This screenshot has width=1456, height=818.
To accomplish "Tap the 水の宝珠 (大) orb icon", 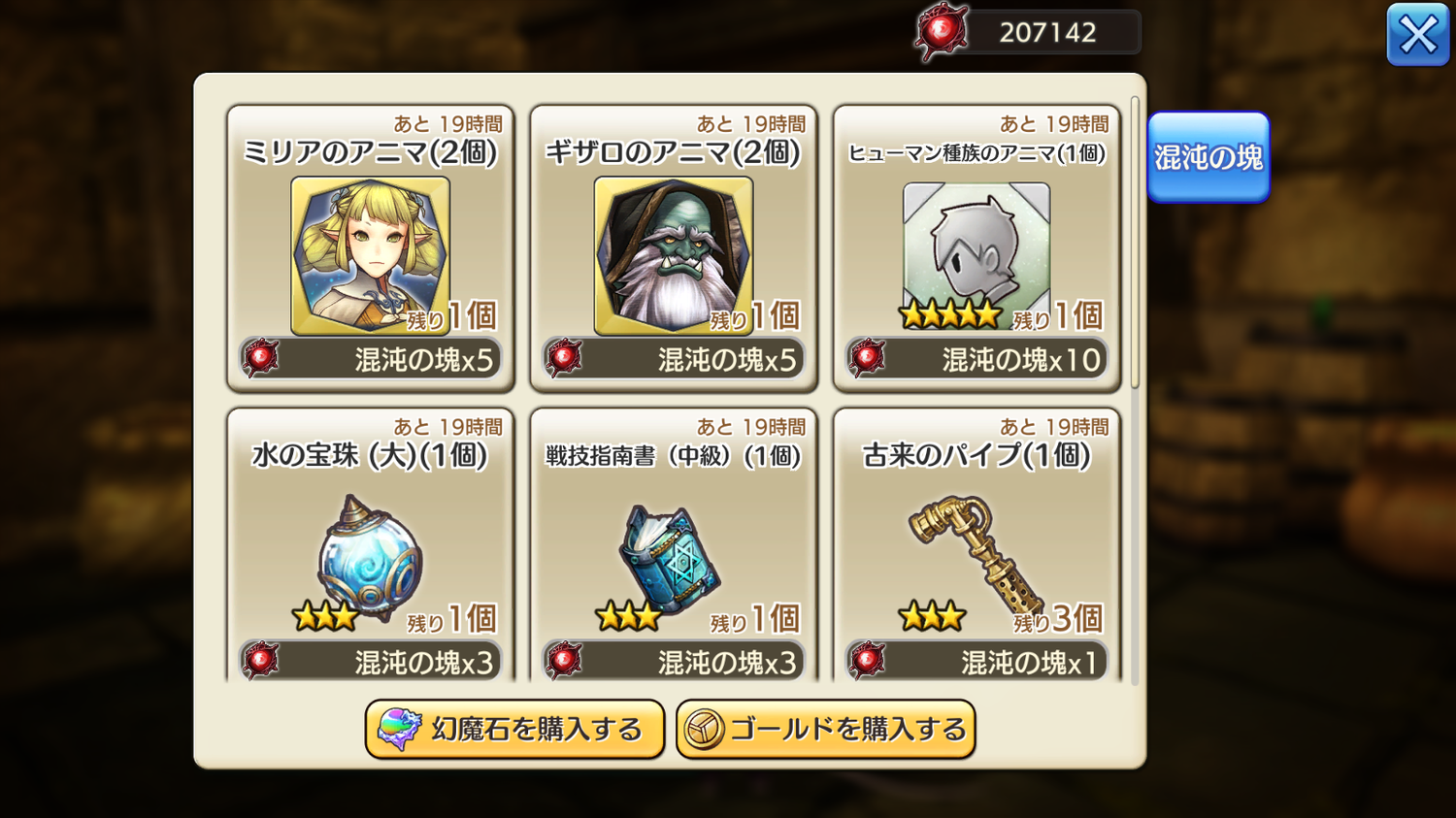I will click(370, 558).
